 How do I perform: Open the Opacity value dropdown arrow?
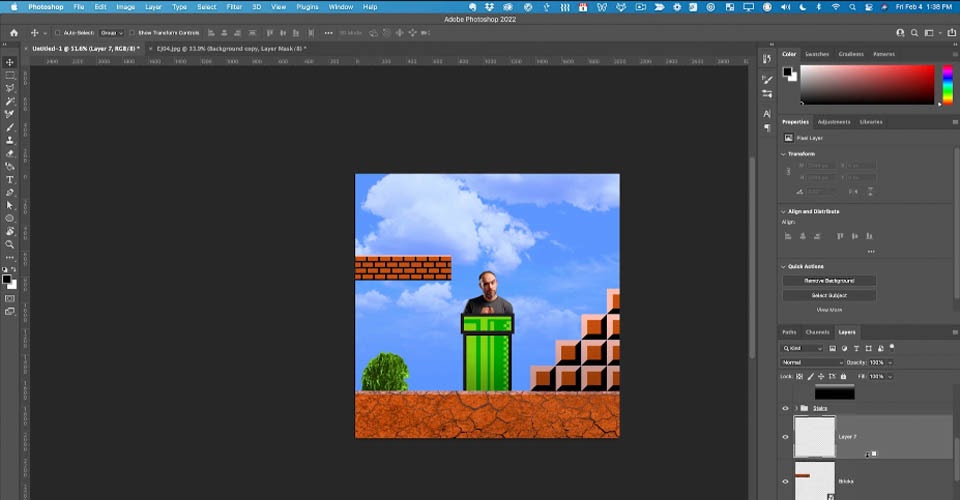[890, 362]
